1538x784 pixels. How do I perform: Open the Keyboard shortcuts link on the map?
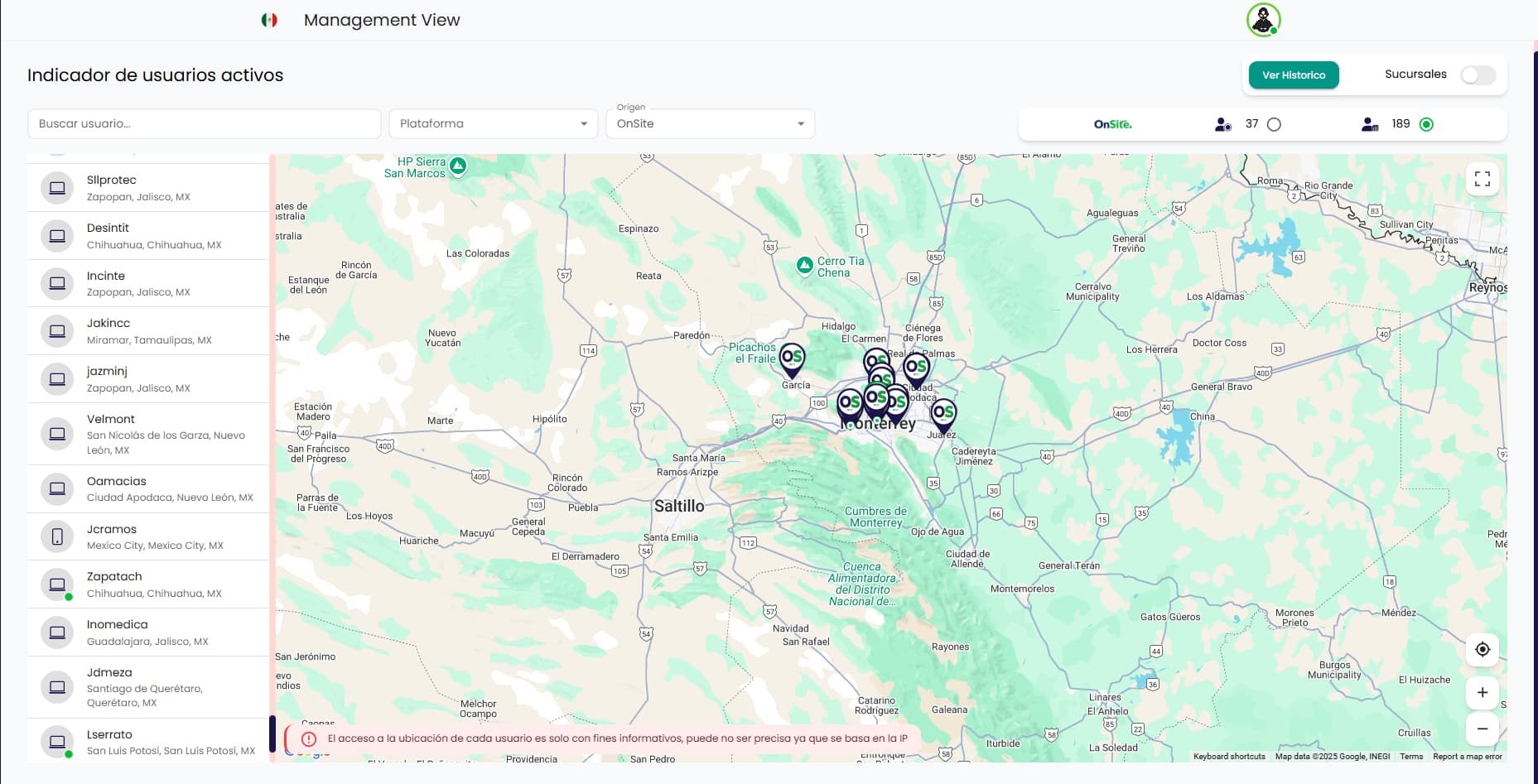point(1229,757)
